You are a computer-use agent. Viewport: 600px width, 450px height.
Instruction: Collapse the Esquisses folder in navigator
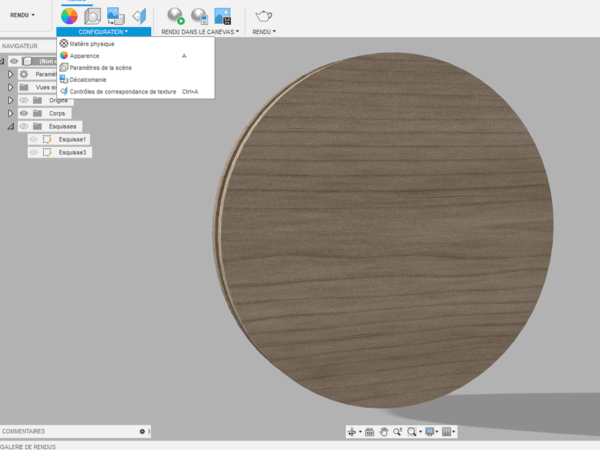tap(10, 126)
